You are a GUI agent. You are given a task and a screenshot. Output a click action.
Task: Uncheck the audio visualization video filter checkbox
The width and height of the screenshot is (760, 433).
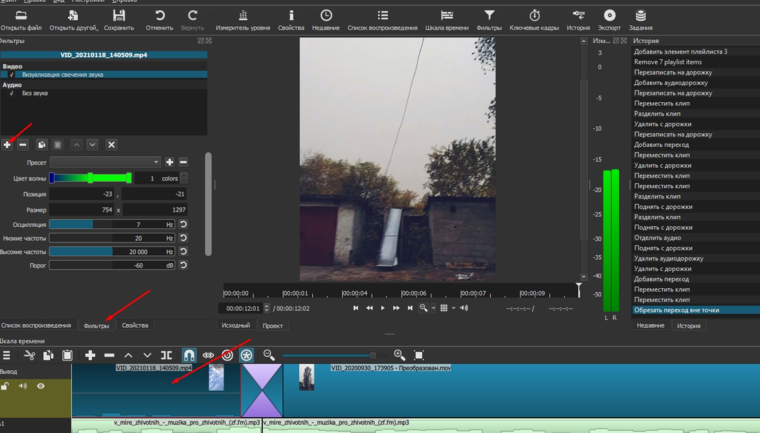[12, 75]
